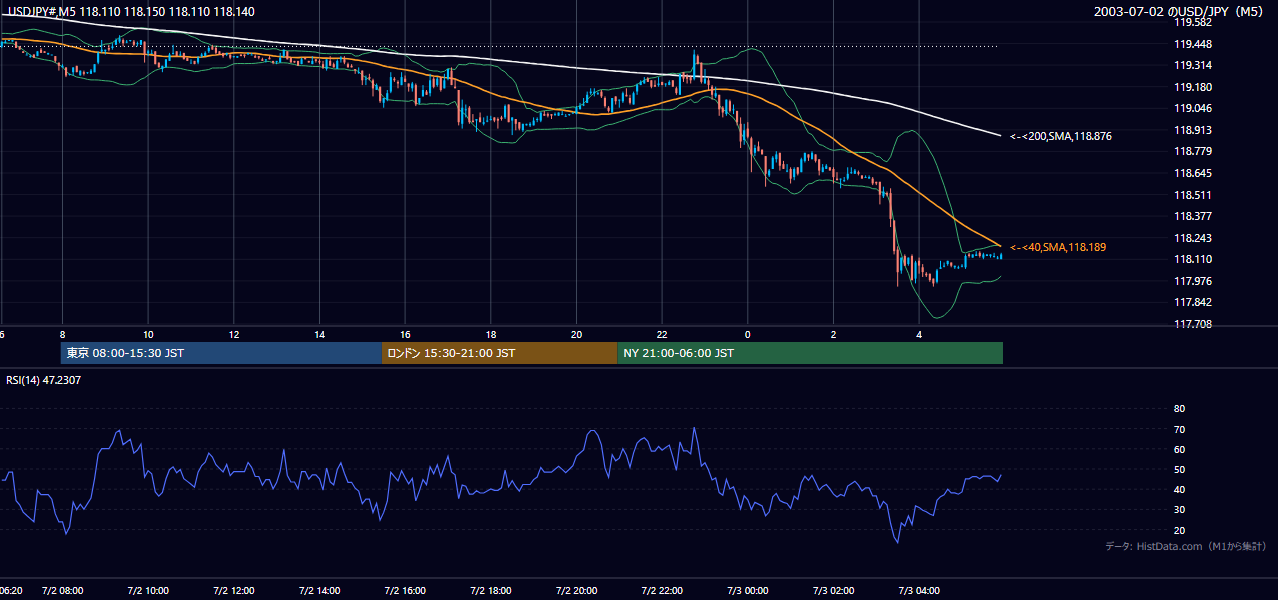The width and height of the screenshot is (1278, 600).
Task: Click the 118.511 price axis label
Action: click(x=1193, y=195)
